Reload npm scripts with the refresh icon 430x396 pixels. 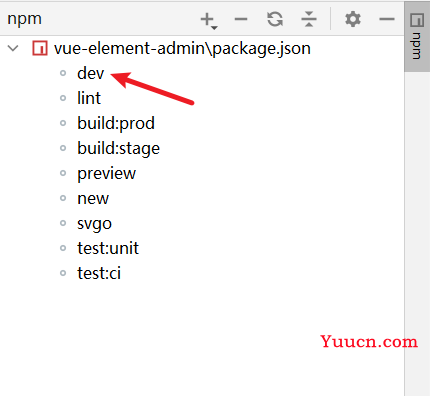[x=275, y=19]
